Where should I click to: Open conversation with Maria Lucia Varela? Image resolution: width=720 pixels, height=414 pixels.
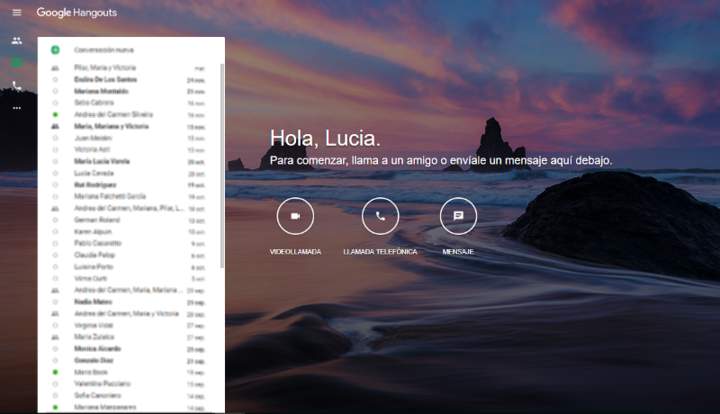tap(101, 161)
